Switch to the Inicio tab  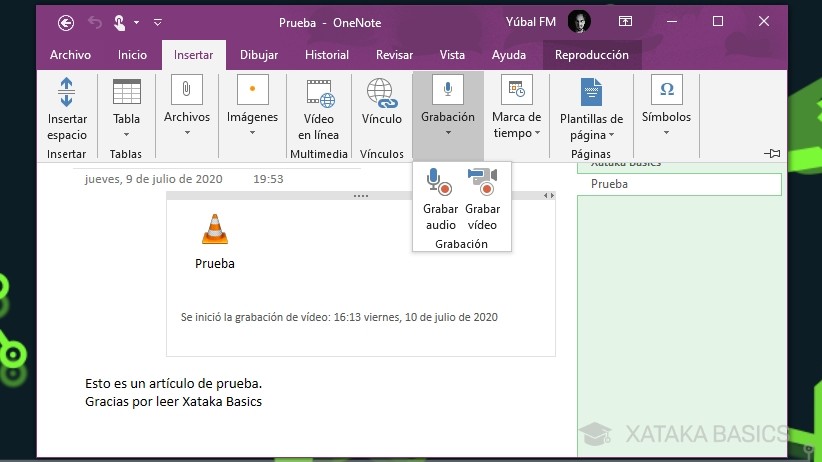[132, 55]
